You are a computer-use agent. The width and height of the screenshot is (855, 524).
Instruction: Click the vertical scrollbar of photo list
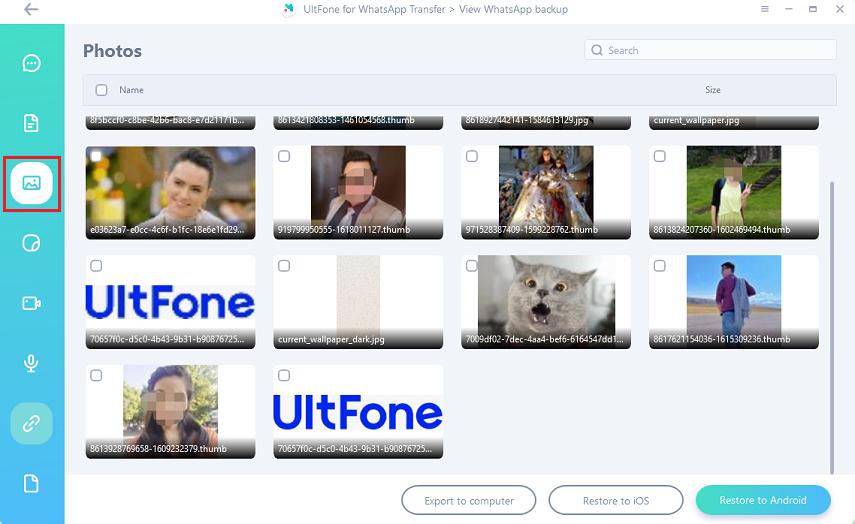point(832,327)
